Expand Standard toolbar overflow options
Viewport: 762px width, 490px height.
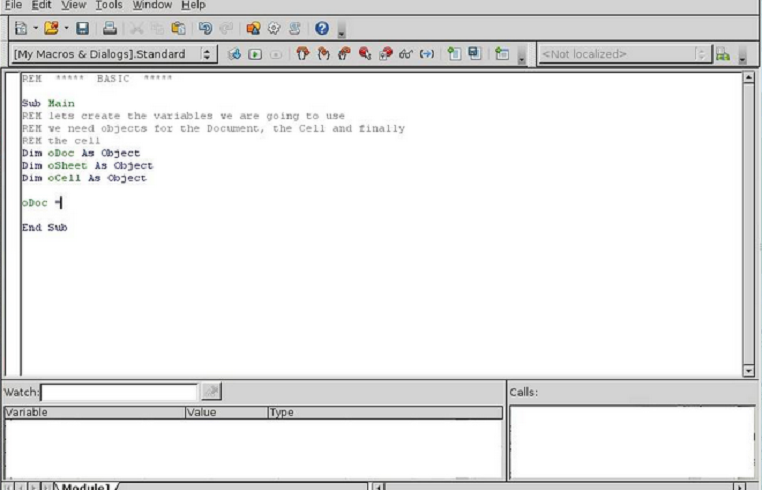342,30
